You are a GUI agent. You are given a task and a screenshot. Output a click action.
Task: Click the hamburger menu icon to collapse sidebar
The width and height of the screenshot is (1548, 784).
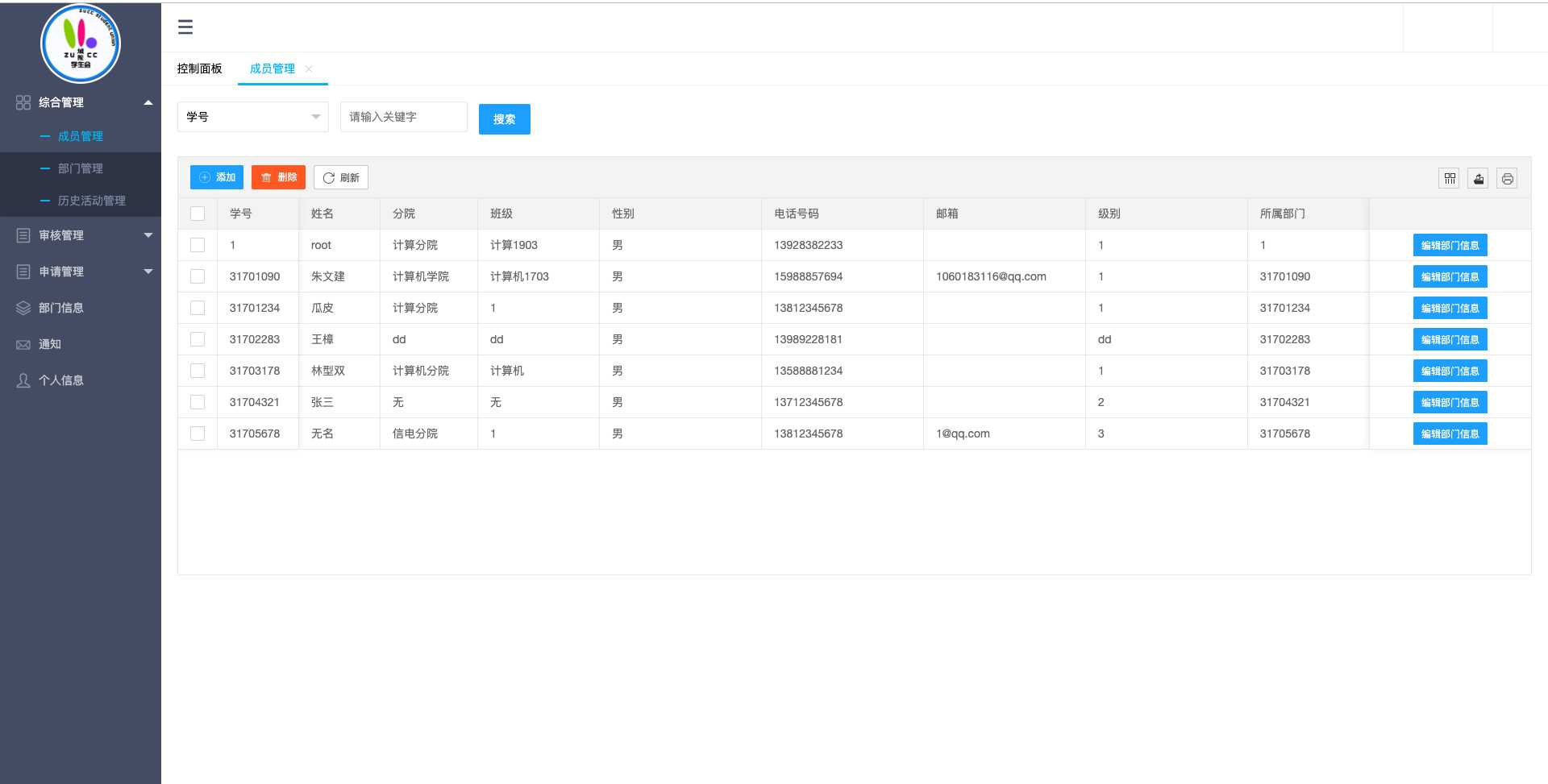pyautogui.click(x=185, y=27)
